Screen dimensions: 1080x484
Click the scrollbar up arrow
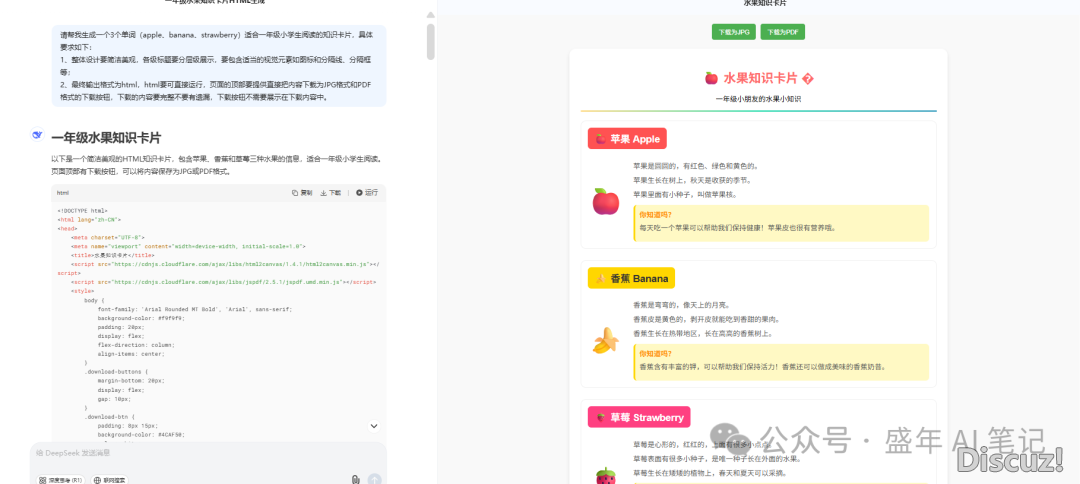[430, 14]
